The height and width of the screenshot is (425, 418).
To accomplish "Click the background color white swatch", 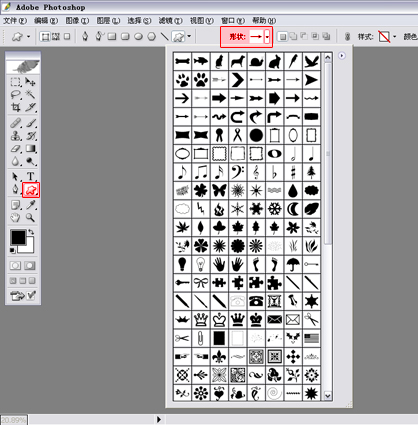I will tap(29, 249).
